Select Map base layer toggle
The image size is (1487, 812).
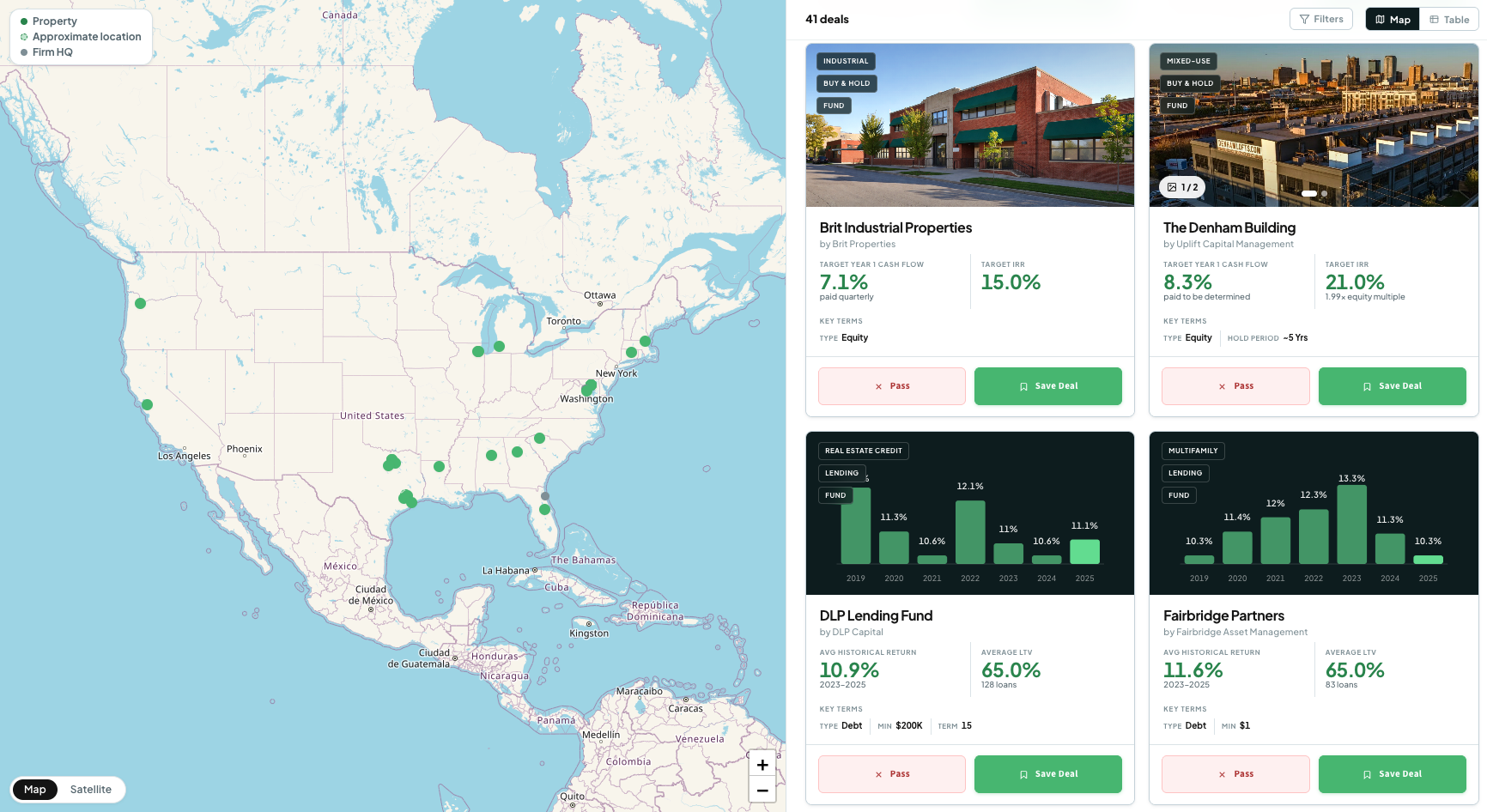[35, 790]
